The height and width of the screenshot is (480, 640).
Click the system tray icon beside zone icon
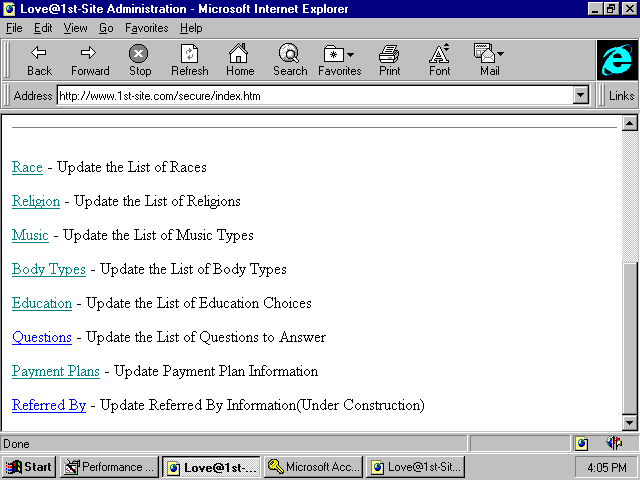pyautogui.click(x=614, y=442)
